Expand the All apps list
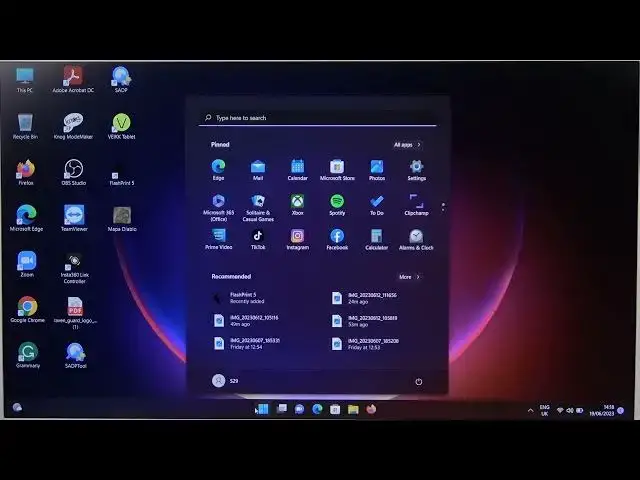The height and width of the screenshot is (480, 640). point(407,145)
